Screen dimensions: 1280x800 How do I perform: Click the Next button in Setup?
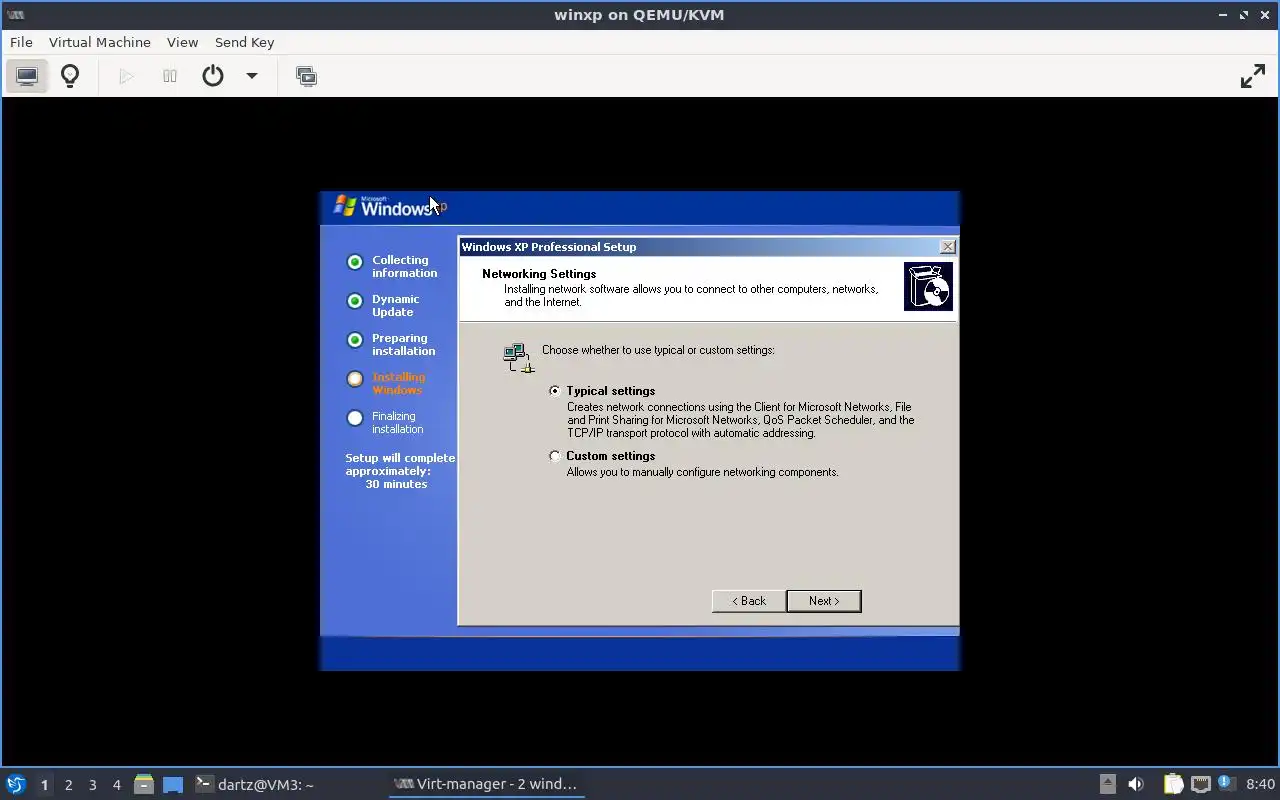pos(824,601)
